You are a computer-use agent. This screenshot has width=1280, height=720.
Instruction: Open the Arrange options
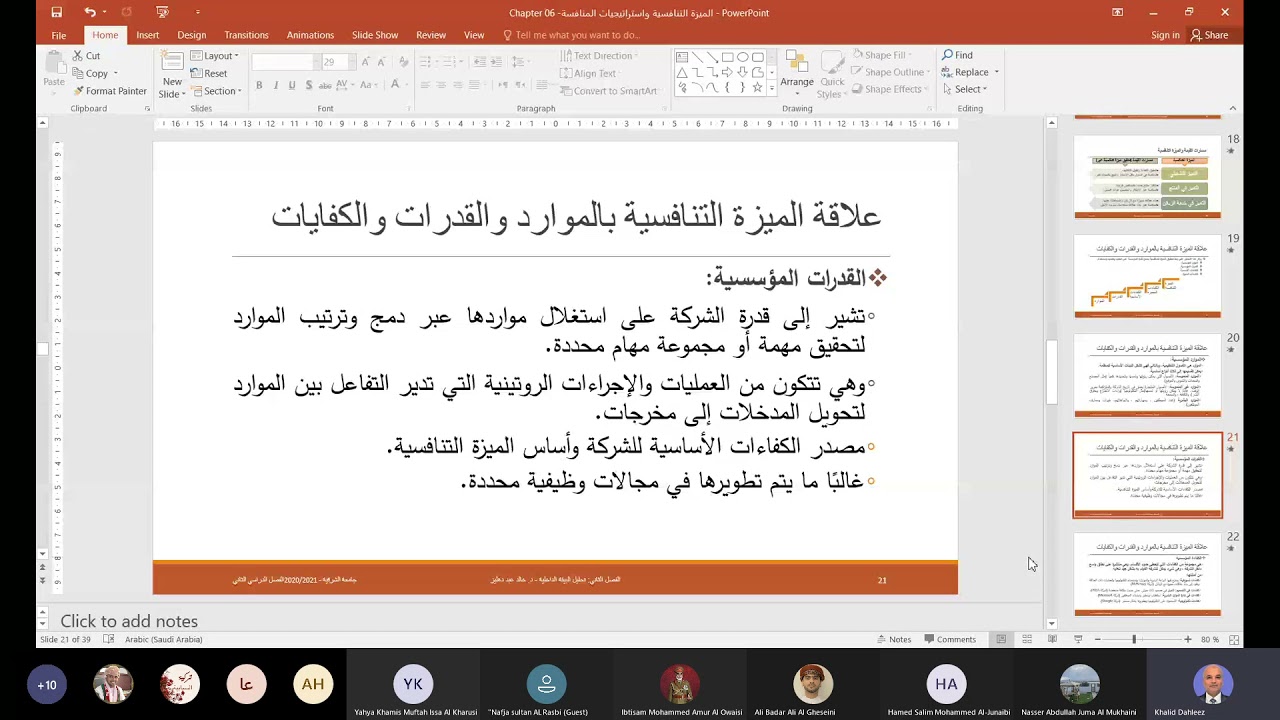pos(797,73)
